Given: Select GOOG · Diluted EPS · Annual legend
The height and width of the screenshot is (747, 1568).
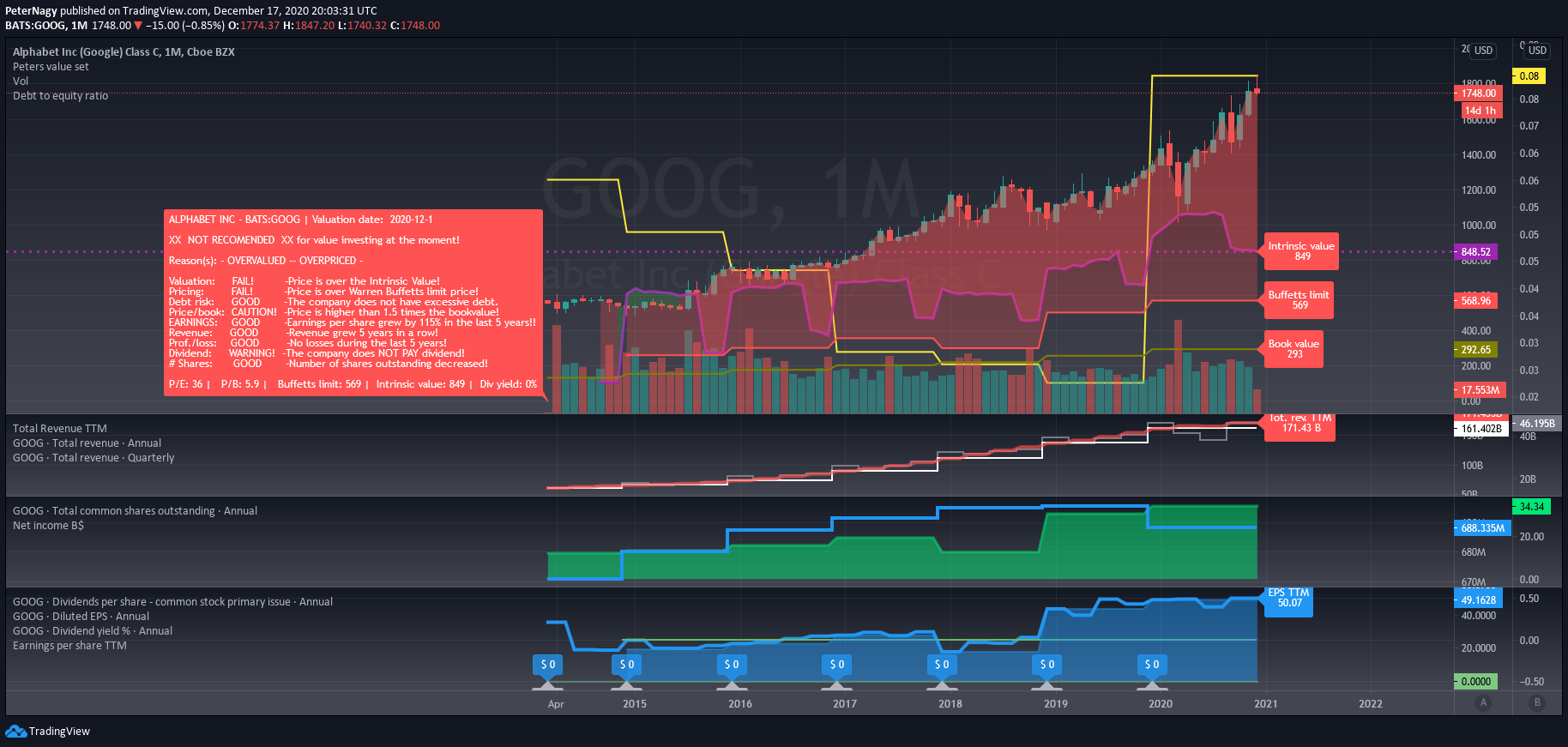Looking at the screenshot, I should [x=81, y=617].
